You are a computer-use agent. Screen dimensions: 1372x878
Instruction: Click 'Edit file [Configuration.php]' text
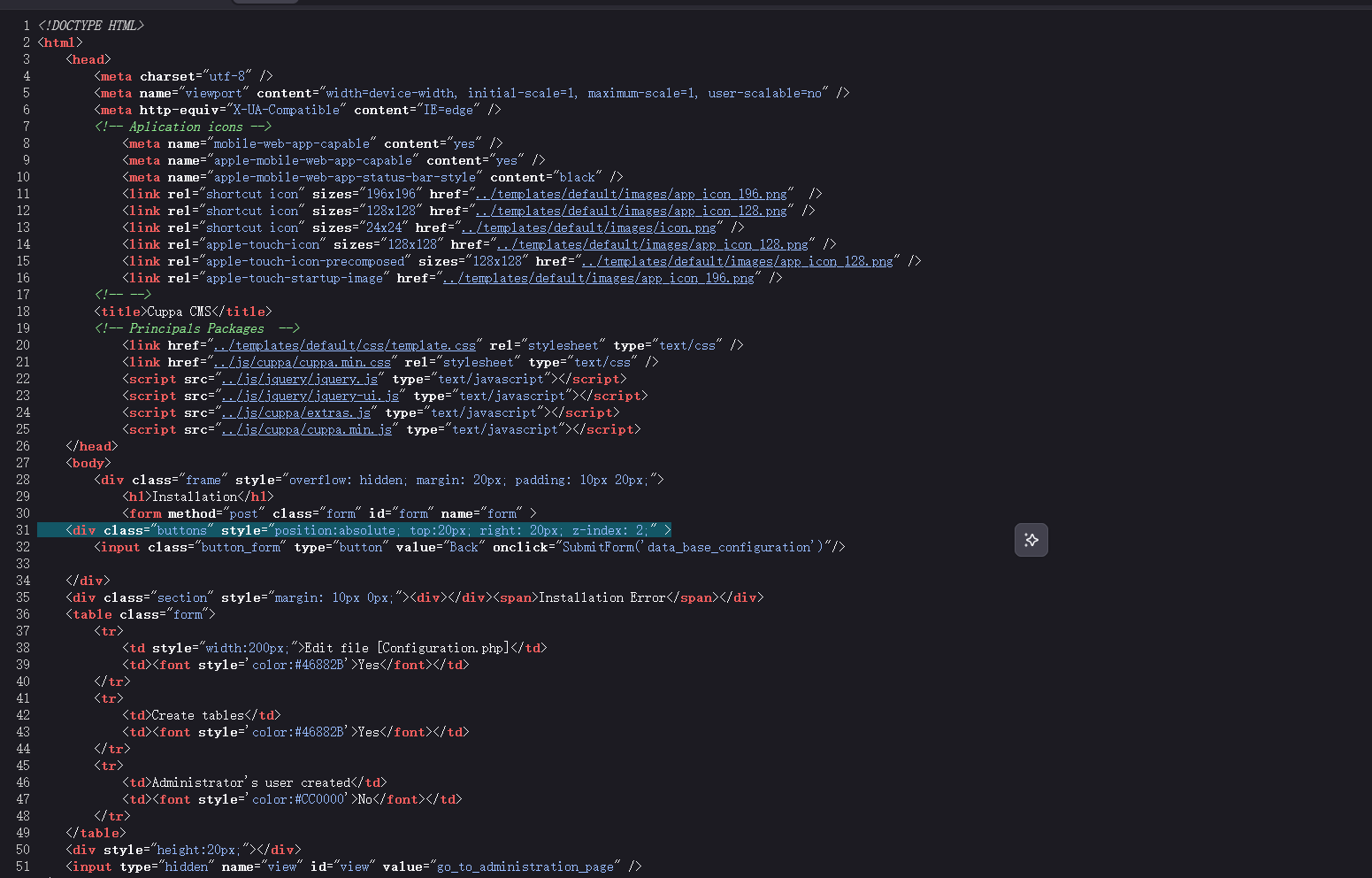point(407,648)
